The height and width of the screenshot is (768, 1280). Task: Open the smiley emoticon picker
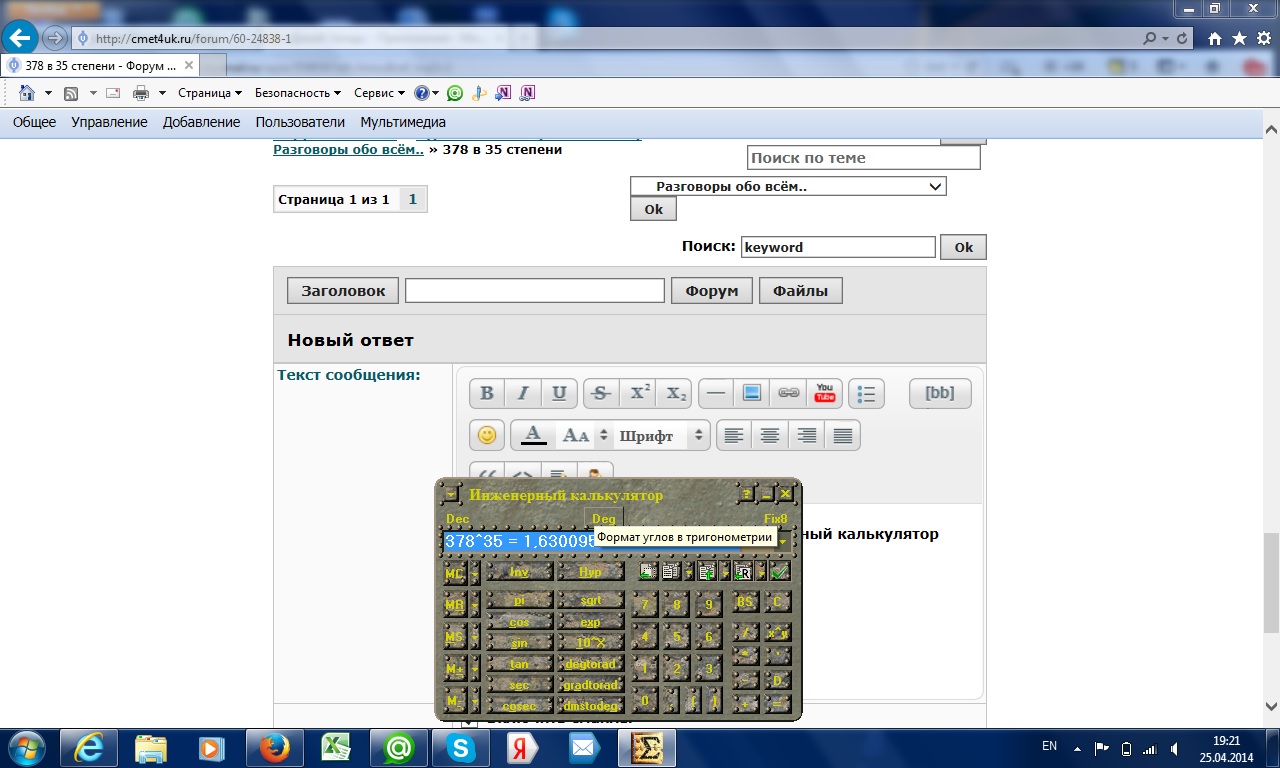(487, 435)
